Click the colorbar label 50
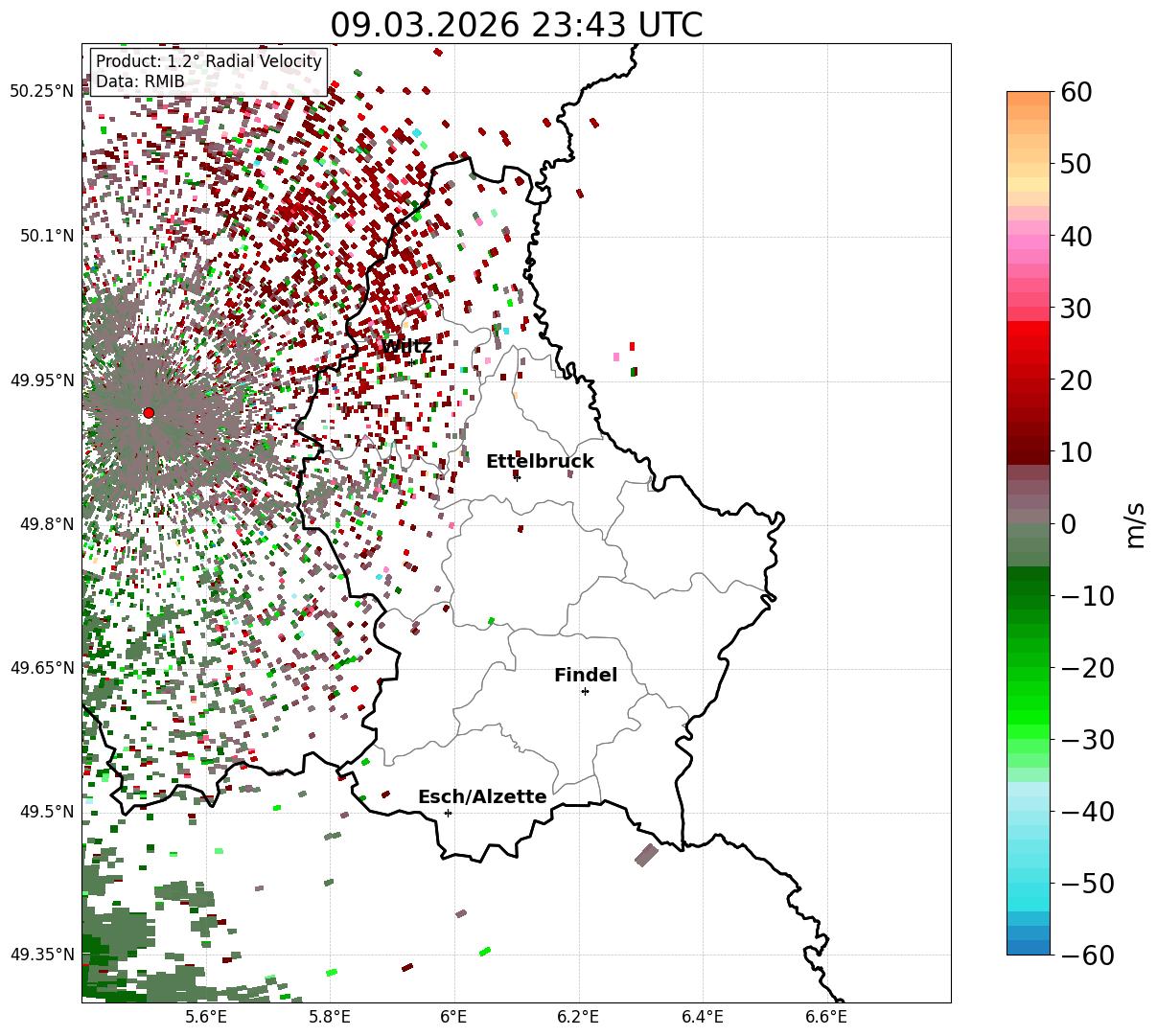The image size is (1157, 1036). pos(1076,164)
